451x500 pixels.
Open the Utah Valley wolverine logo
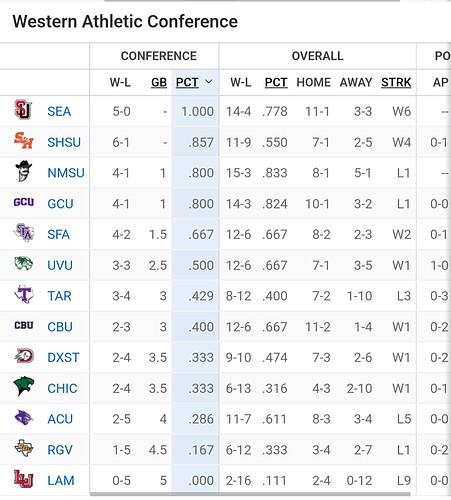tap(24, 263)
